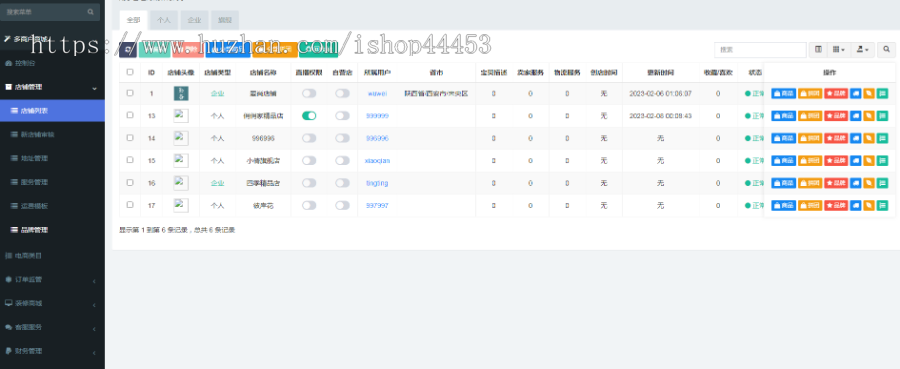Open the export dropdown near search
This screenshot has height=369, width=900.
tap(863, 50)
